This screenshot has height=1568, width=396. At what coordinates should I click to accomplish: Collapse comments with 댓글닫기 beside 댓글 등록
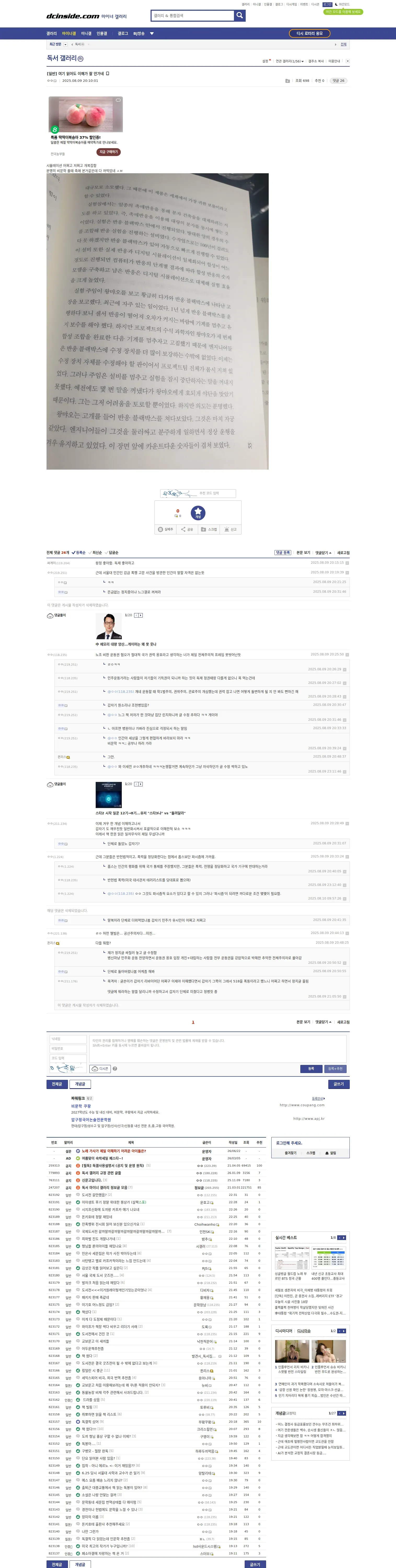point(324,553)
